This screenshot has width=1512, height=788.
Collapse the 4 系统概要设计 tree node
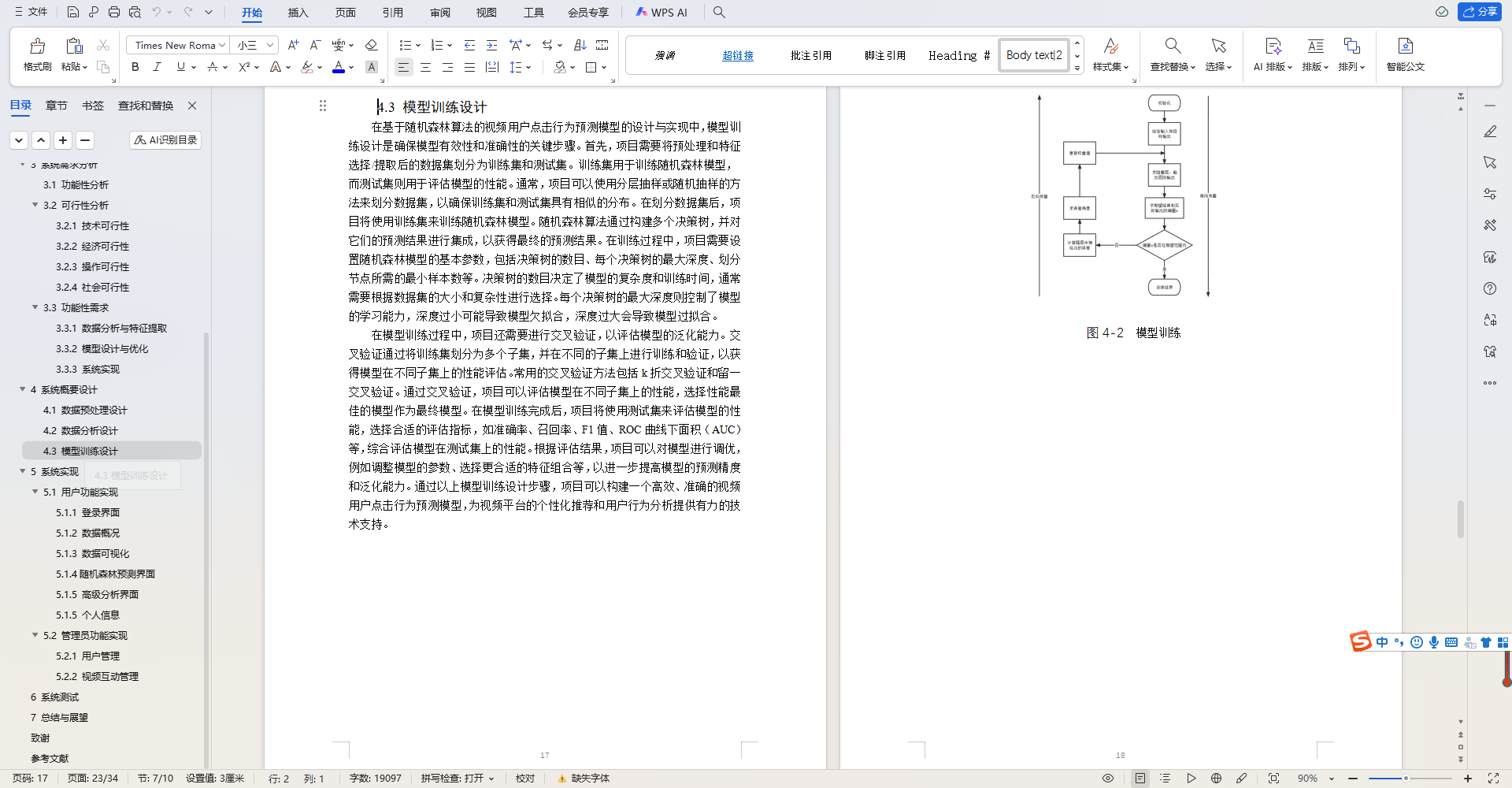point(22,389)
